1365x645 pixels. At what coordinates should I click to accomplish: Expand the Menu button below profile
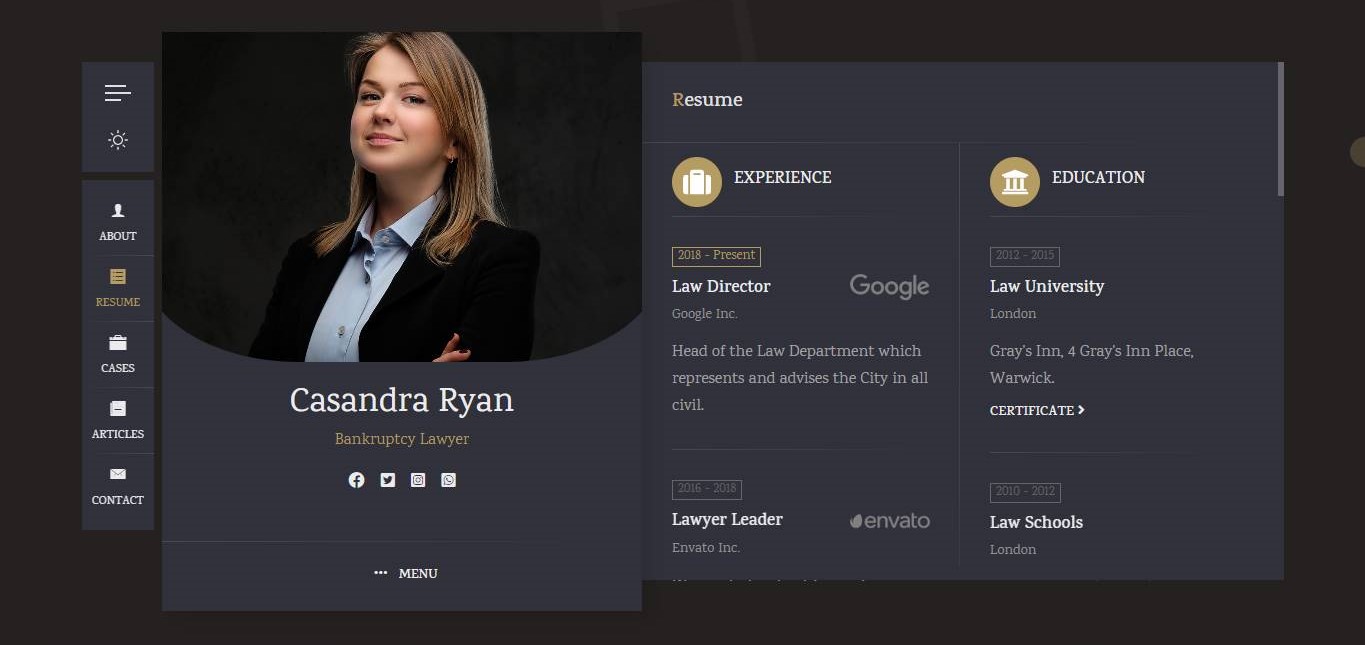coord(406,573)
